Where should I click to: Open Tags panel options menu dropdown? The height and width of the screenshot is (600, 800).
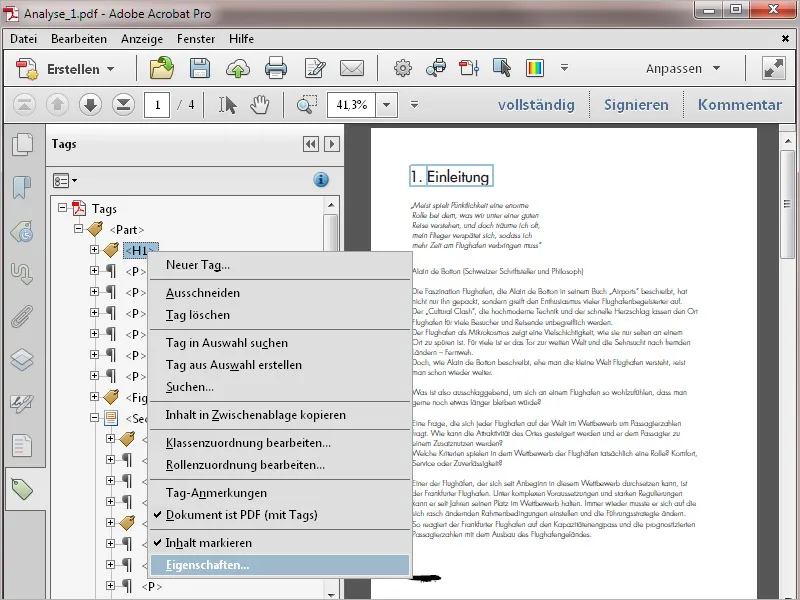coord(65,181)
